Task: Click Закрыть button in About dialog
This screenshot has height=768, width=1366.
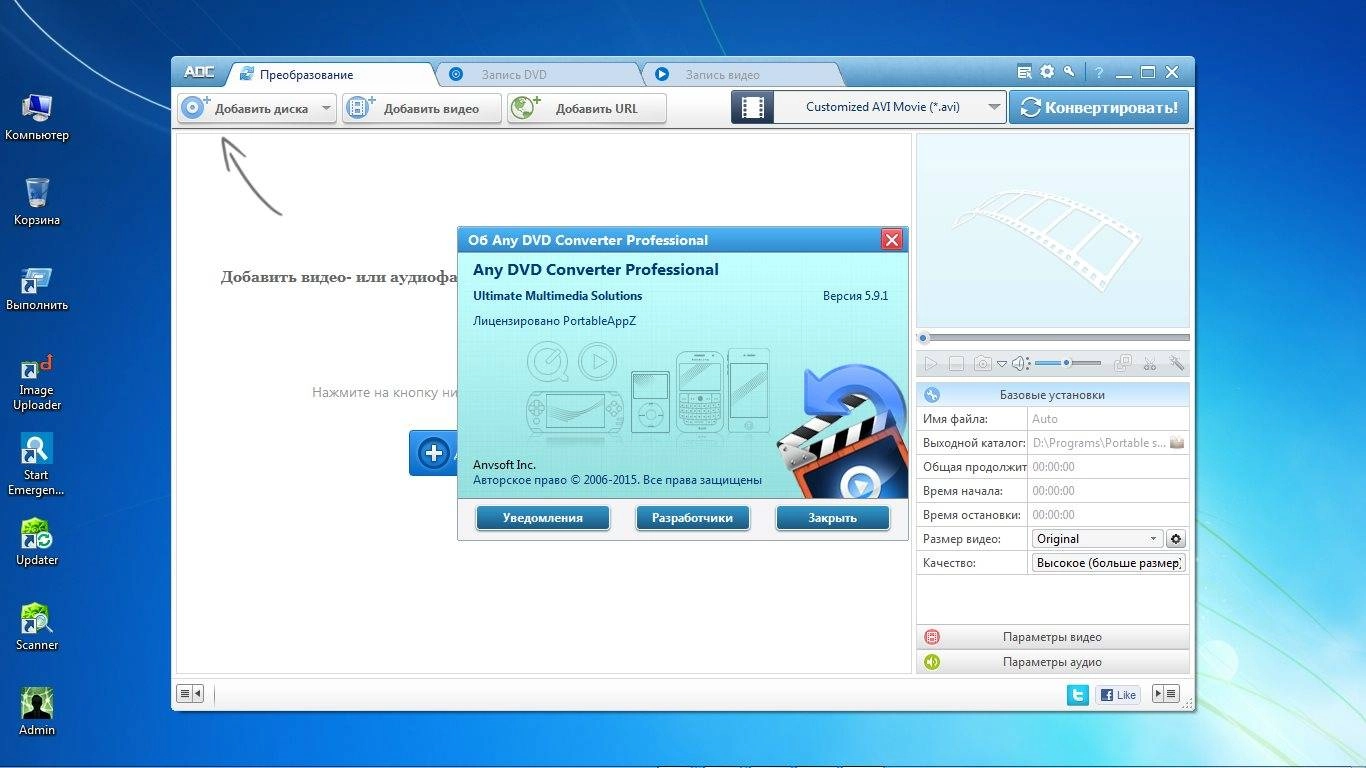Action: pyautogui.click(x=832, y=518)
